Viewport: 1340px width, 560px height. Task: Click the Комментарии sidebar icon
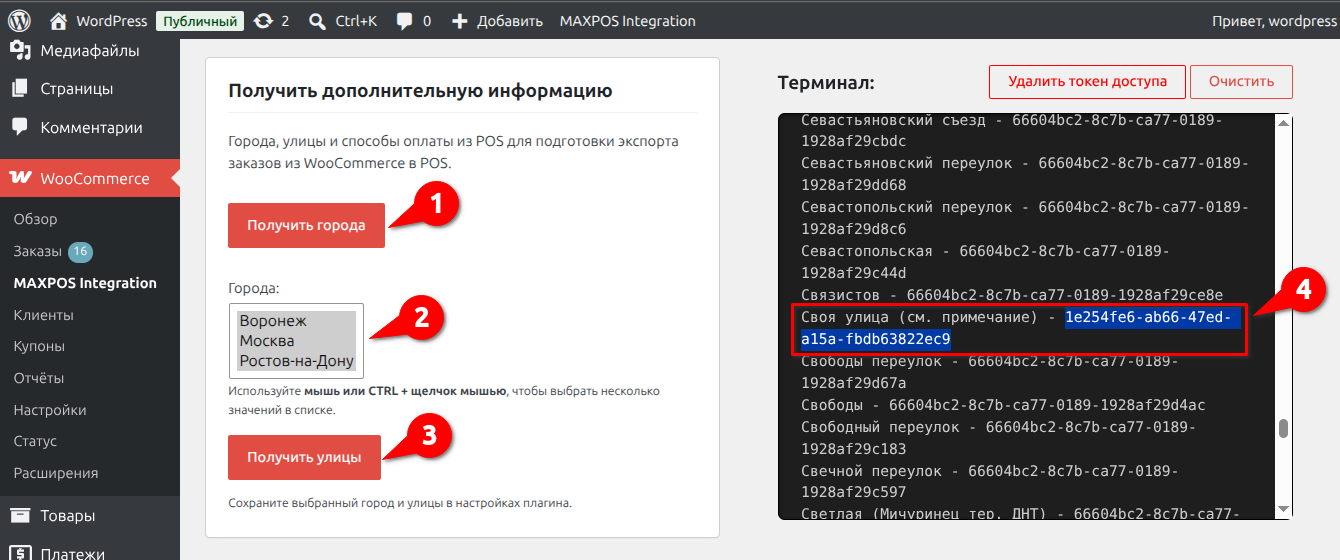[20, 127]
